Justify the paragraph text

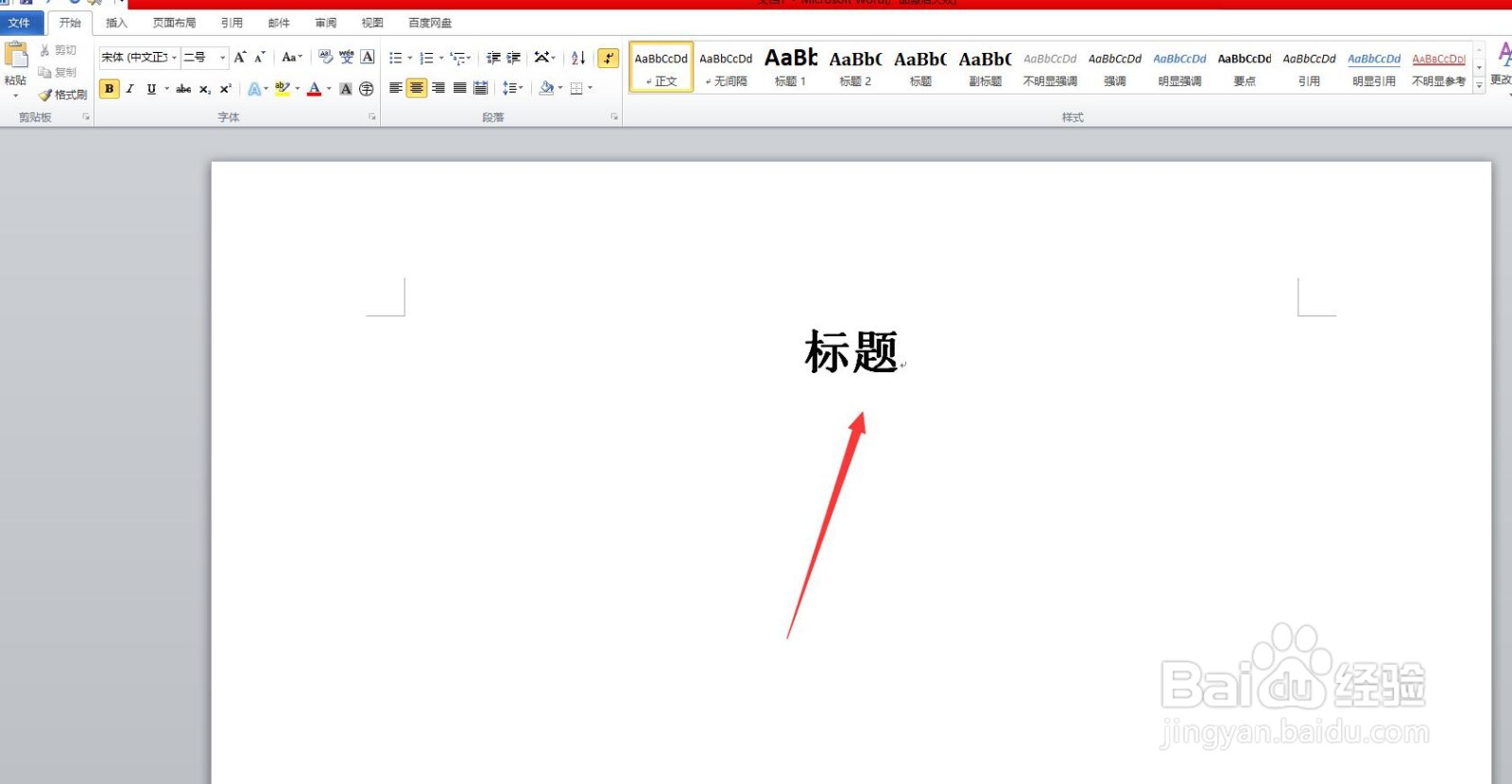(460, 89)
